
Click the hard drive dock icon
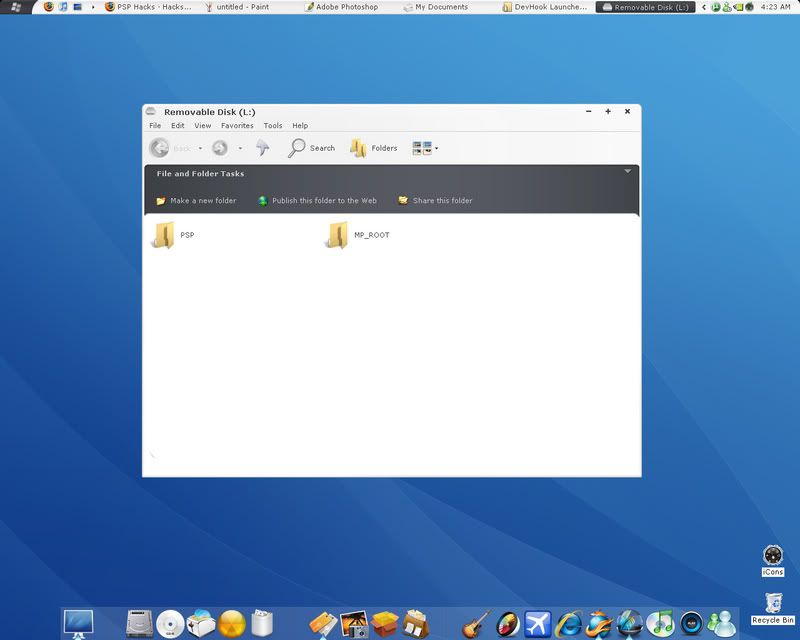click(139, 624)
